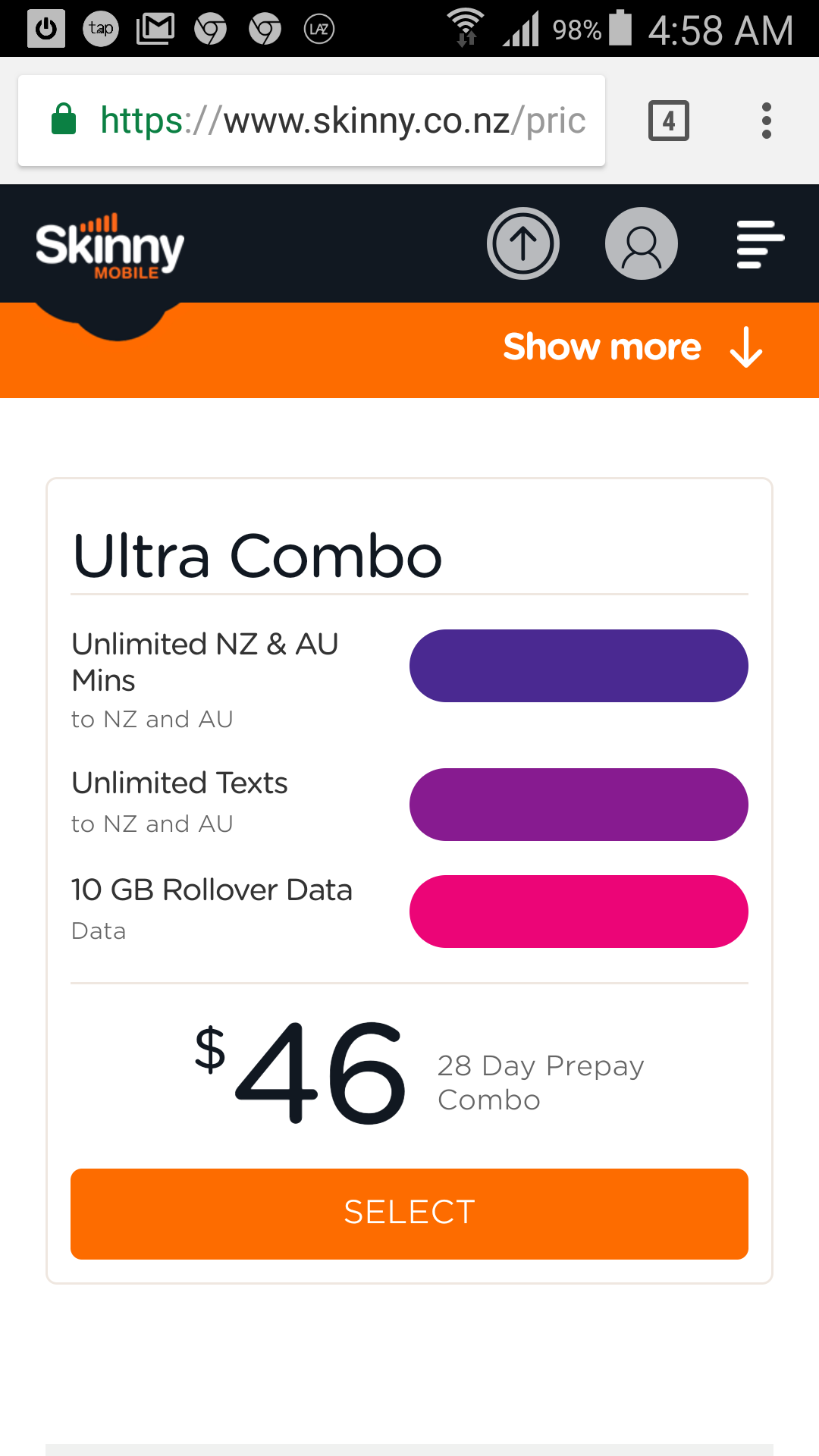Tap the dark purple Mins bar
This screenshot has width=819, height=1456.
(579, 666)
